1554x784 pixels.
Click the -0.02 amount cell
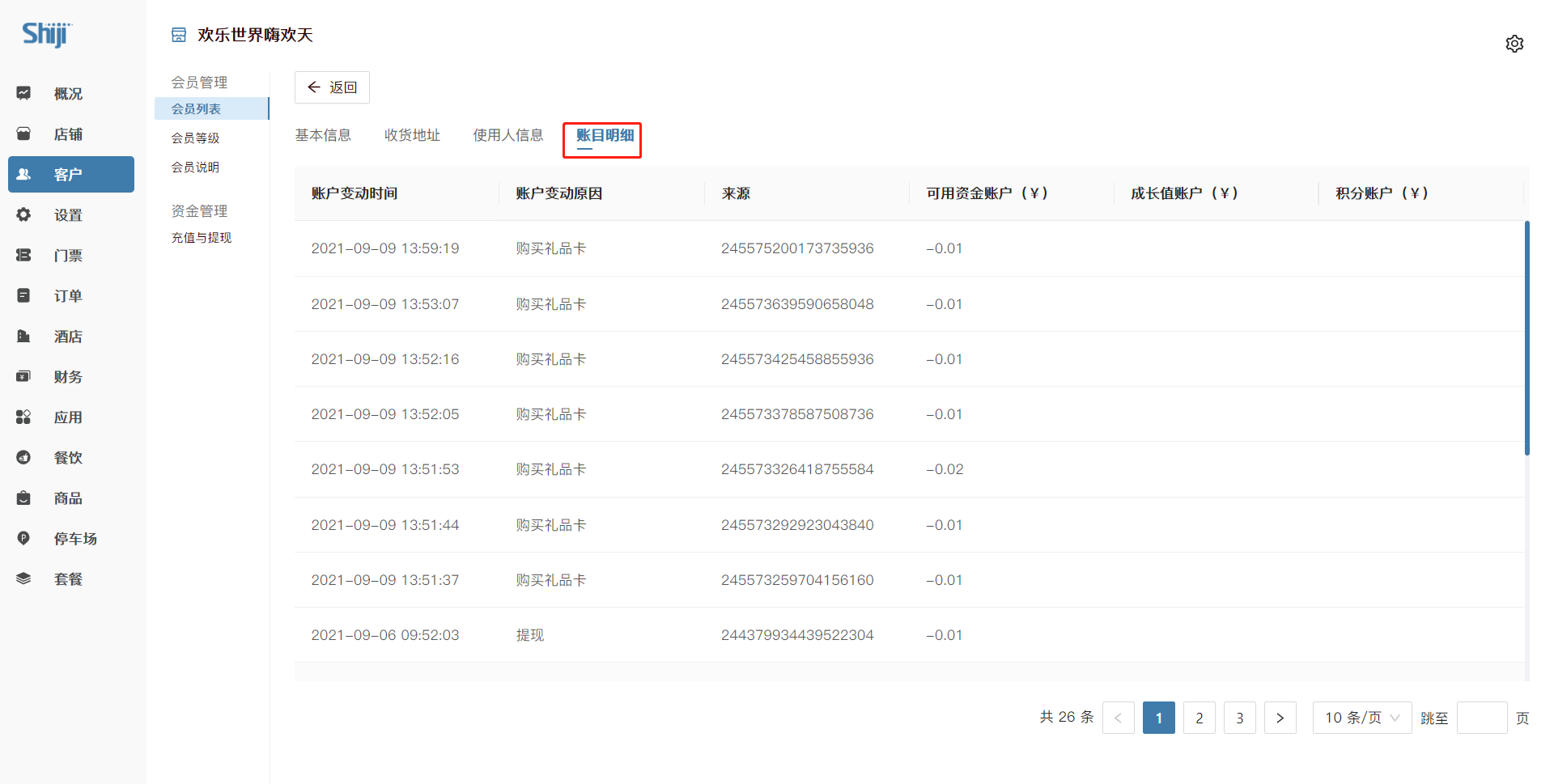pos(945,469)
